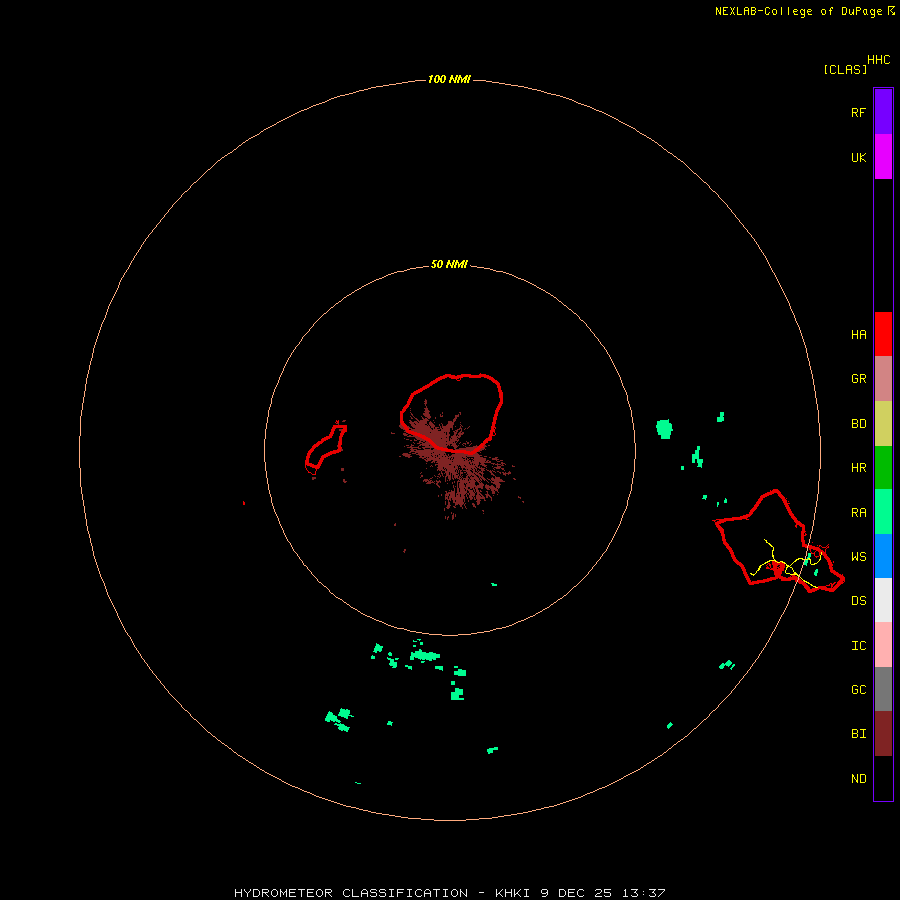Click the UK magenta color swatch

coord(883,157)
